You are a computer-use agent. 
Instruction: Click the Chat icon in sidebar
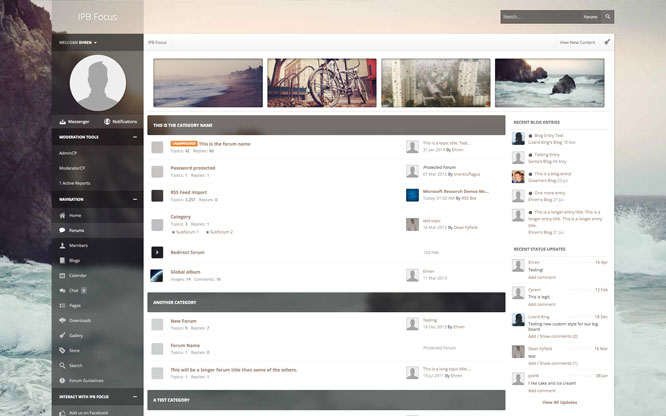(x=62, y=291)
